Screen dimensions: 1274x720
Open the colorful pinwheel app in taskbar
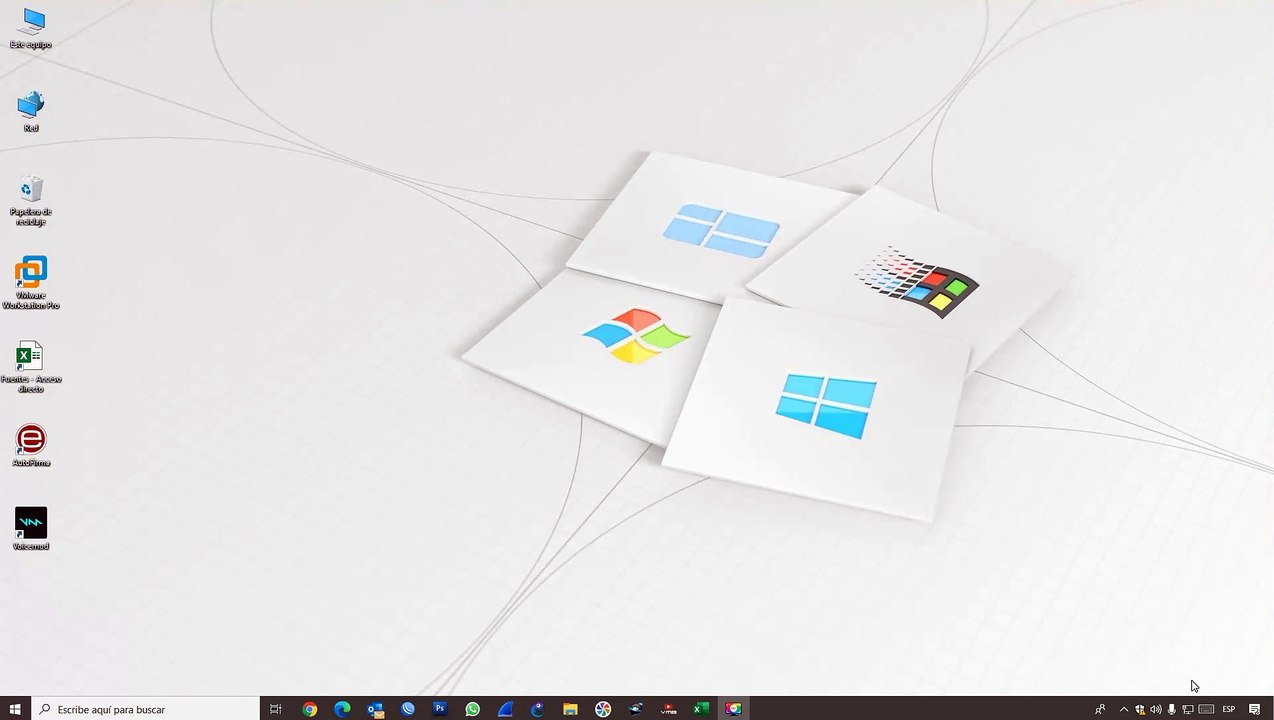click(x=603, y=709)
